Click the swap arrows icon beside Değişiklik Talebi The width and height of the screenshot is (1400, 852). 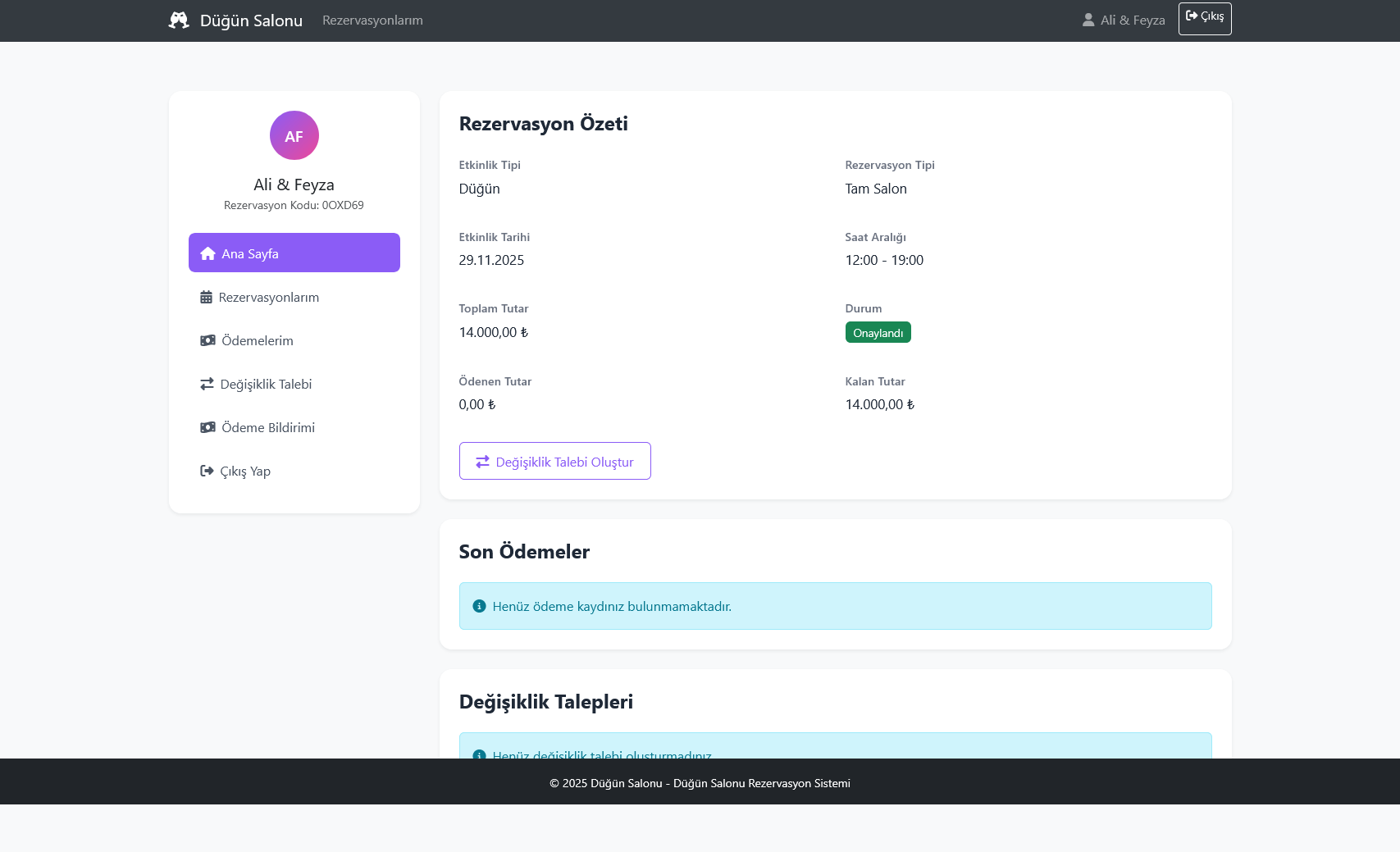coord(207,384)
